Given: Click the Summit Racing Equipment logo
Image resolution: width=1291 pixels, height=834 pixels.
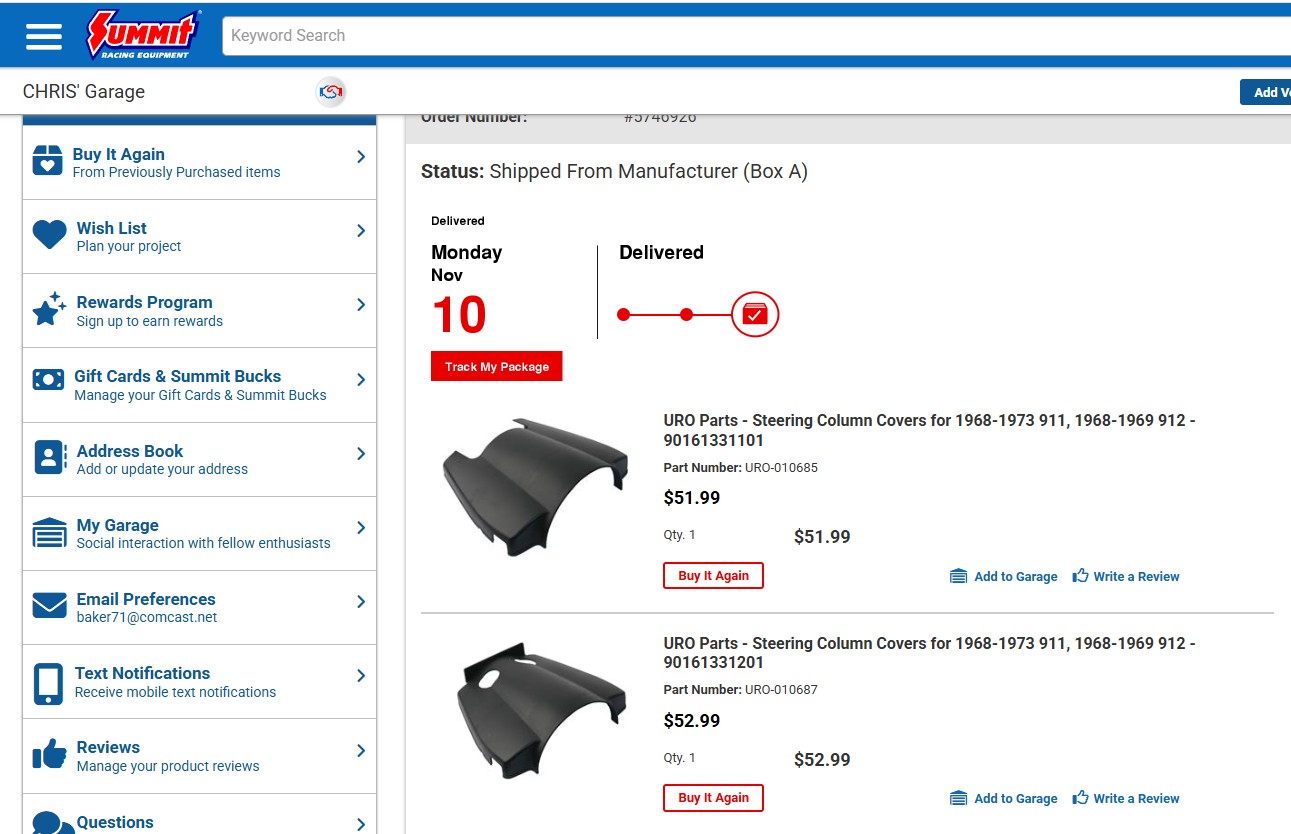Looking at the screenshot, I should click(x=142, y=35).
